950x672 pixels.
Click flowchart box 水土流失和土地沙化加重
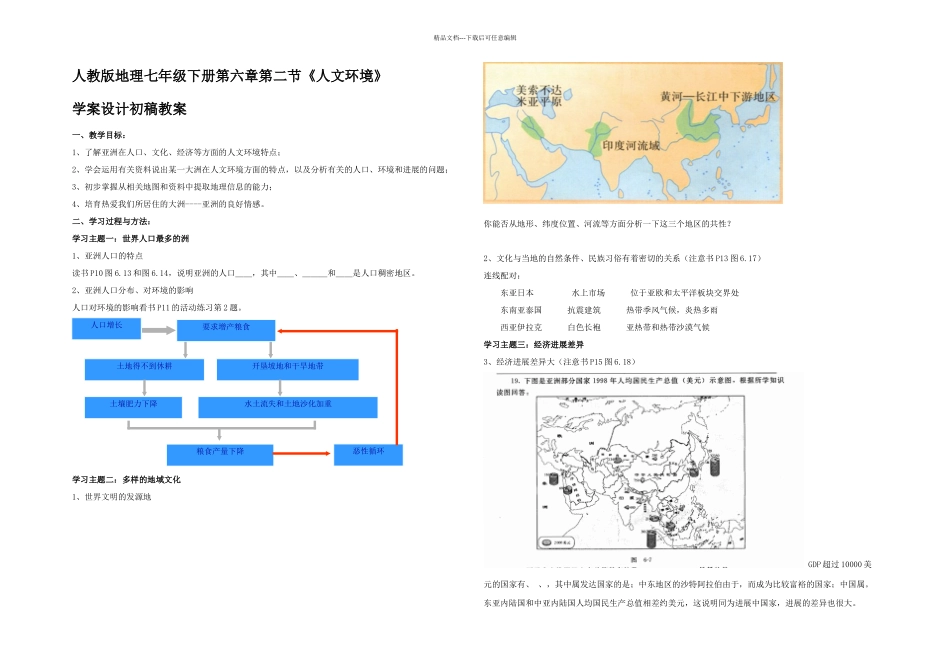[288, 407]
